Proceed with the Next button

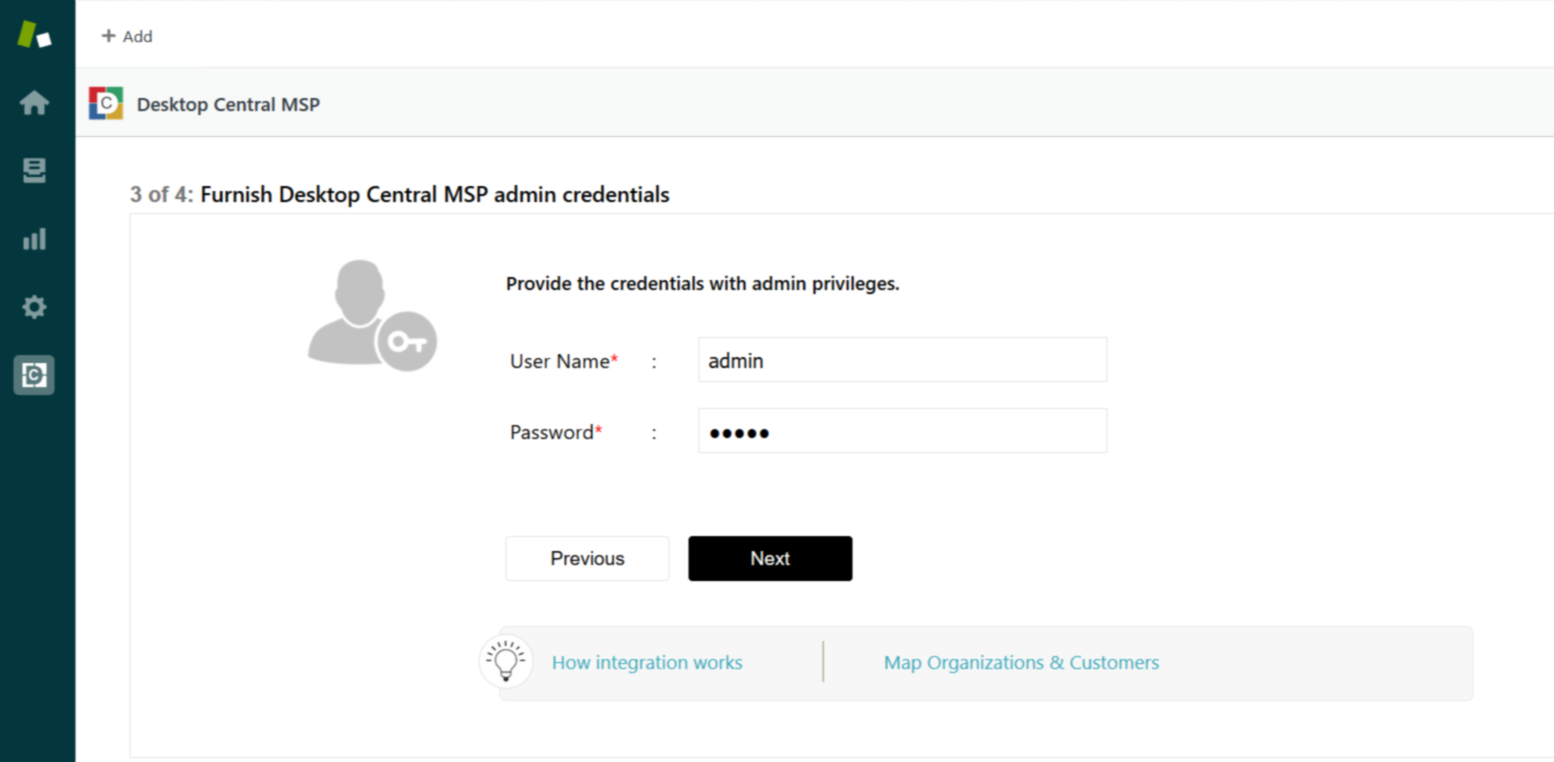pyautogui.click(x=770, y=558)
